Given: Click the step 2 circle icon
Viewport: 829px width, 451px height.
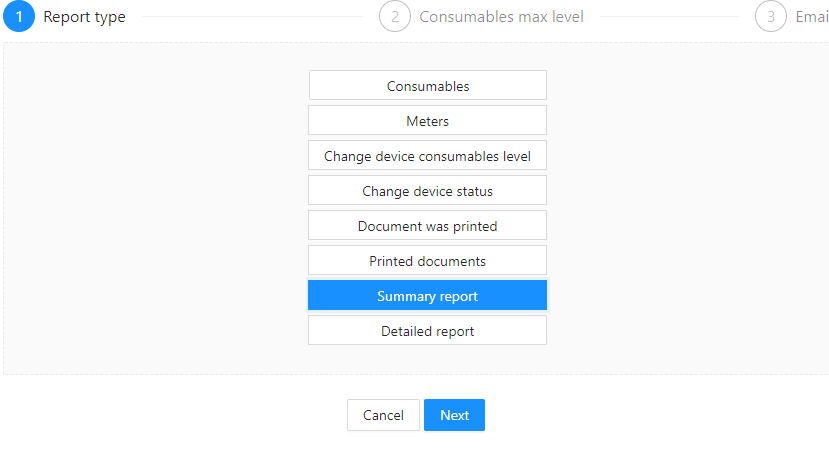Looking at the screenshot, I should tap(395, 16).
